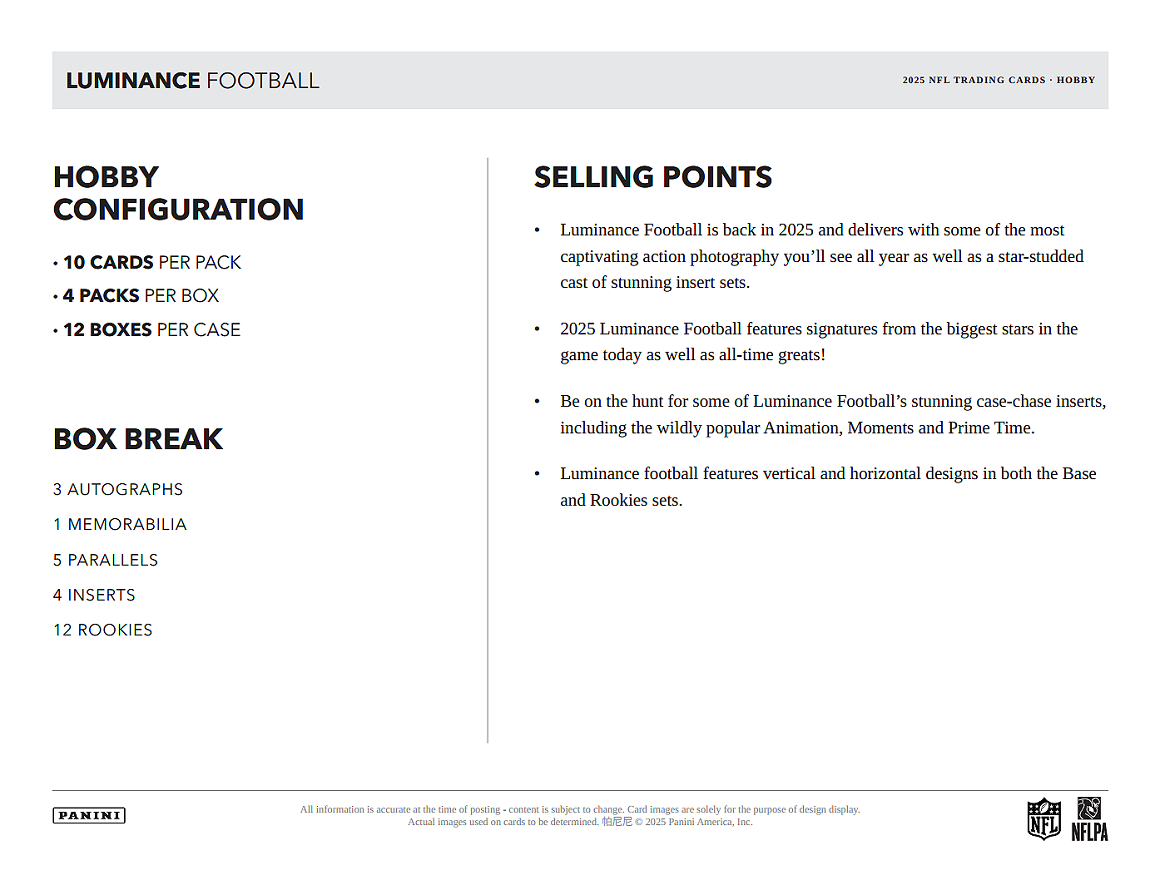Click the NFLPA logo
This screenshot has height=890, width=1150.
[1090, 819]
